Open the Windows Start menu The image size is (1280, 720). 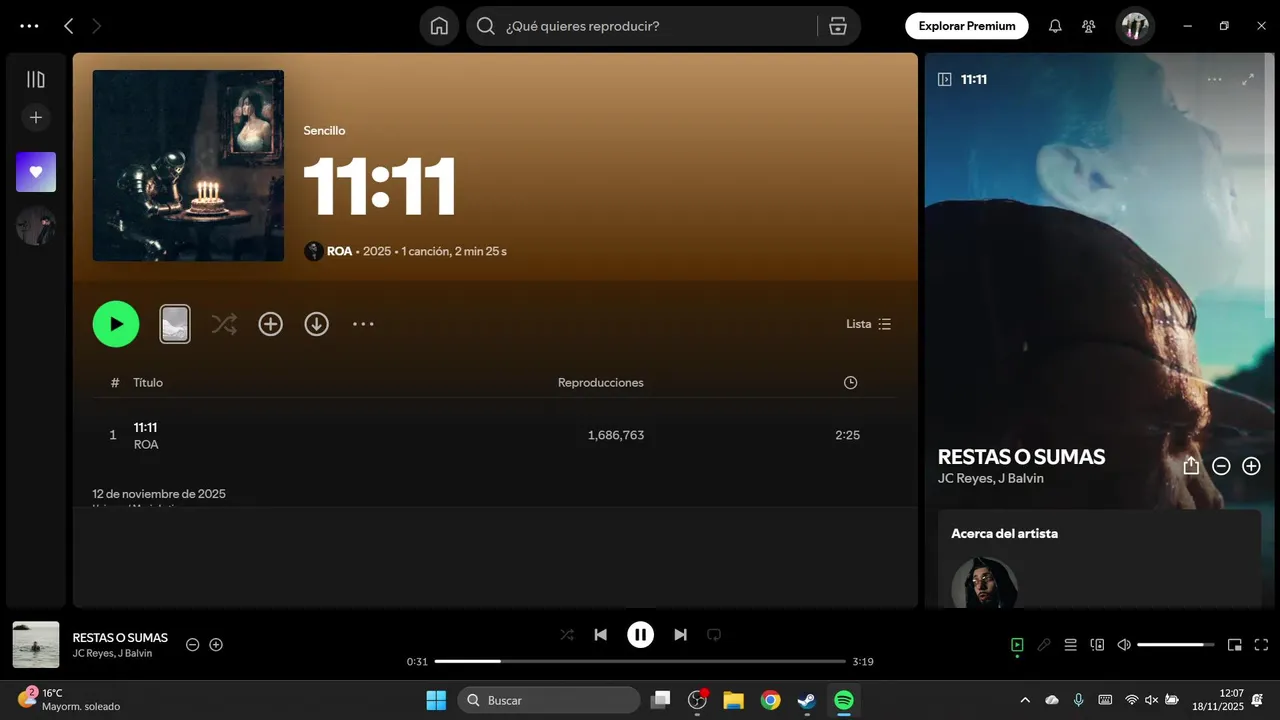(436, 700)
